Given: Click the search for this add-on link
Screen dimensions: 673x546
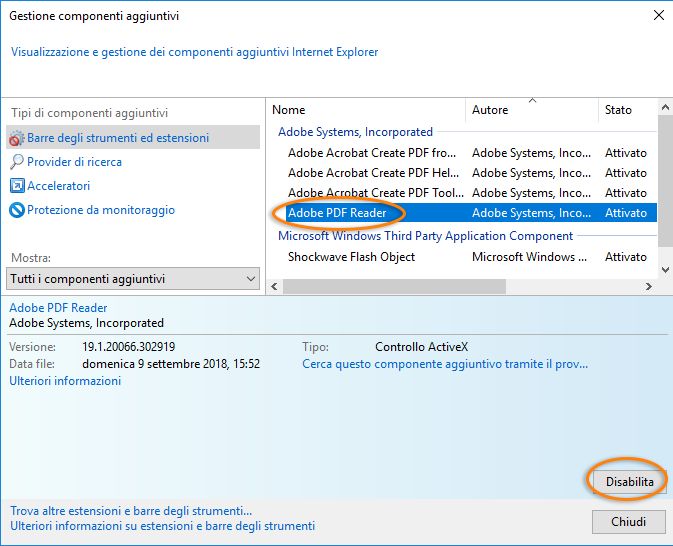Looking at the screenshot, I should (445, 365).
